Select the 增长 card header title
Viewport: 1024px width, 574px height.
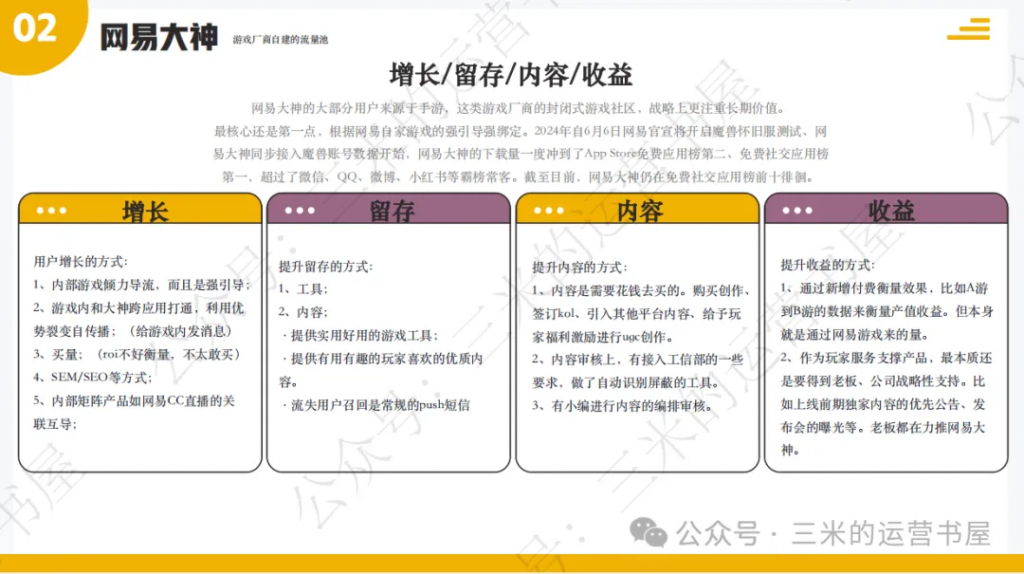pos(146,211)
